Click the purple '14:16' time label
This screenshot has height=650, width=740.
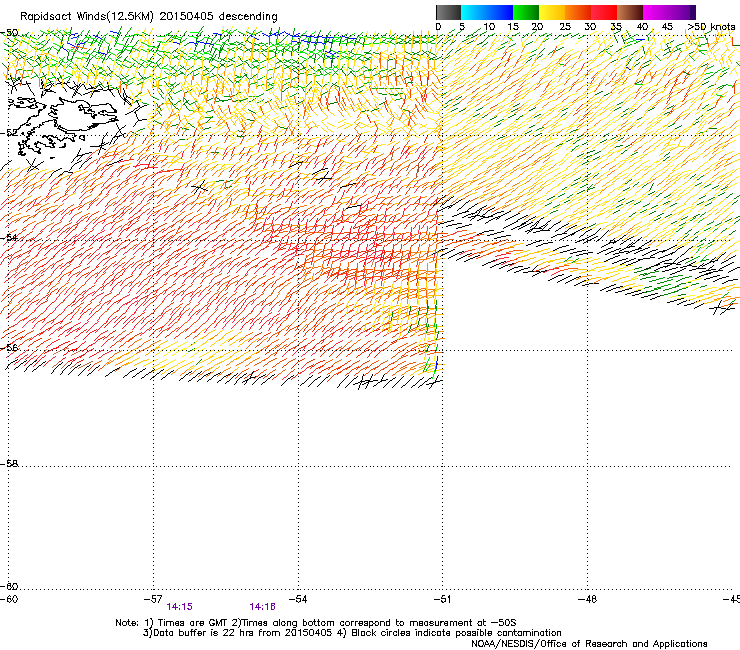262,607
